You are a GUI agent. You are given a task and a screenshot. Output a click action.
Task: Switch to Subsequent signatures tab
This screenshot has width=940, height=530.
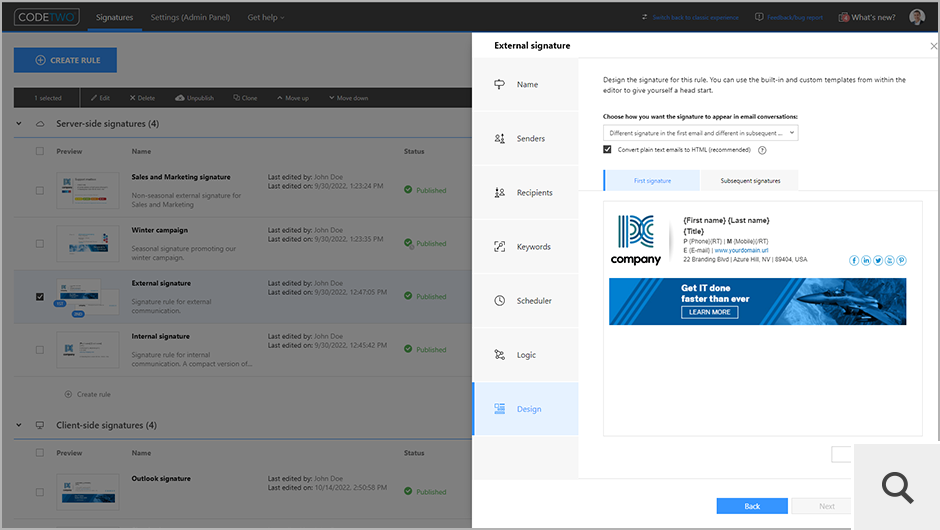tap(750, 180)
